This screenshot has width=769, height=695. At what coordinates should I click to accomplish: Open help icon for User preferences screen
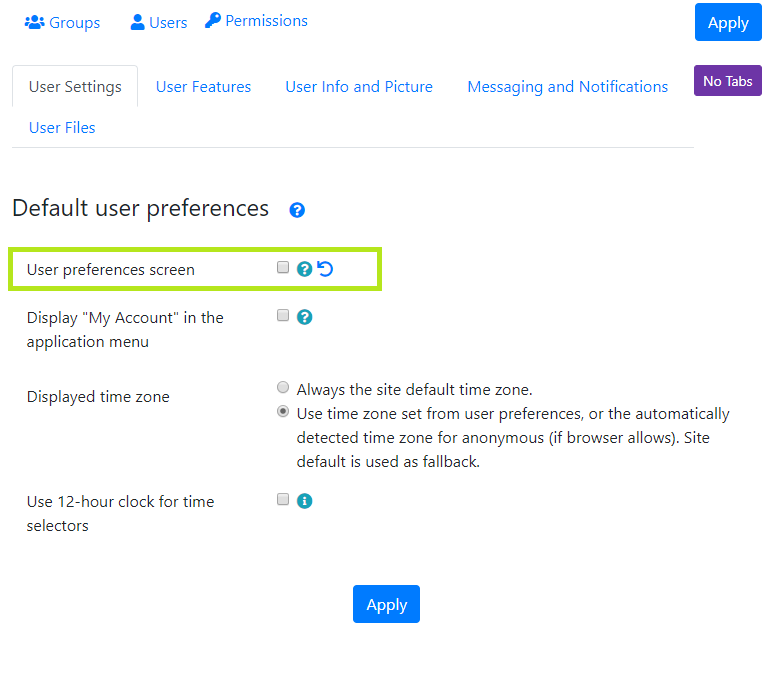[x=304, y=269]
